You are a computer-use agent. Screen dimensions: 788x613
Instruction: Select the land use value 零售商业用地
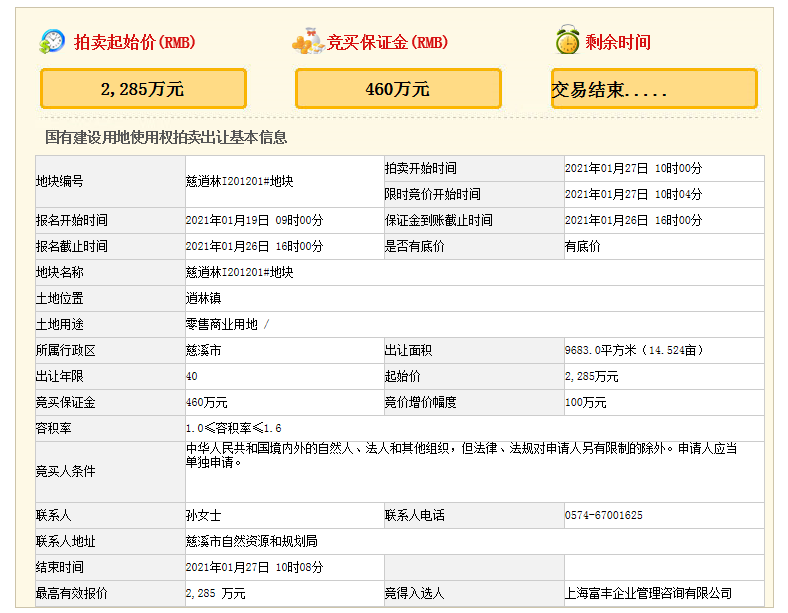click(222, 324)
